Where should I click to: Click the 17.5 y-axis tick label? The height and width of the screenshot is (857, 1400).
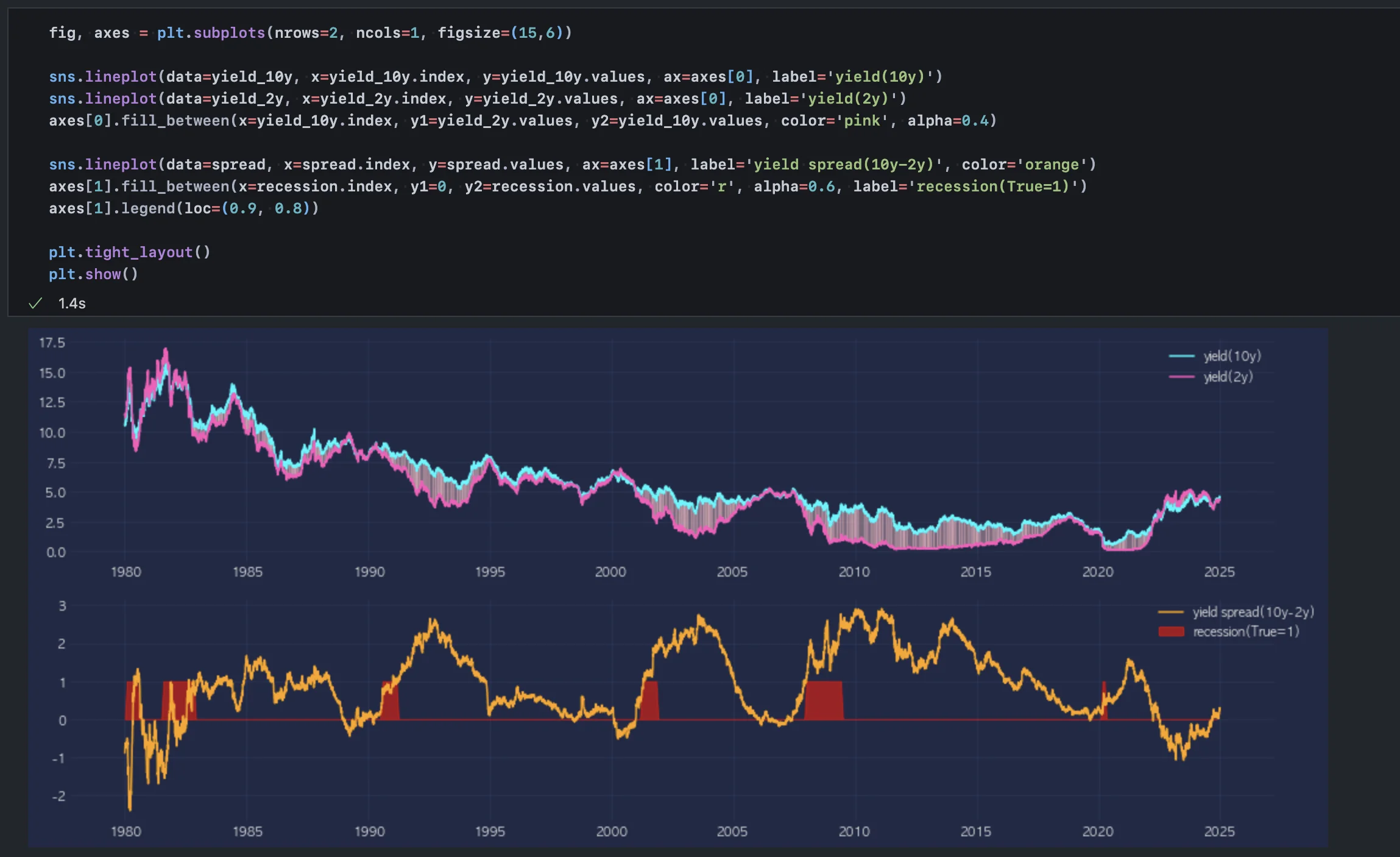point(52,343)
